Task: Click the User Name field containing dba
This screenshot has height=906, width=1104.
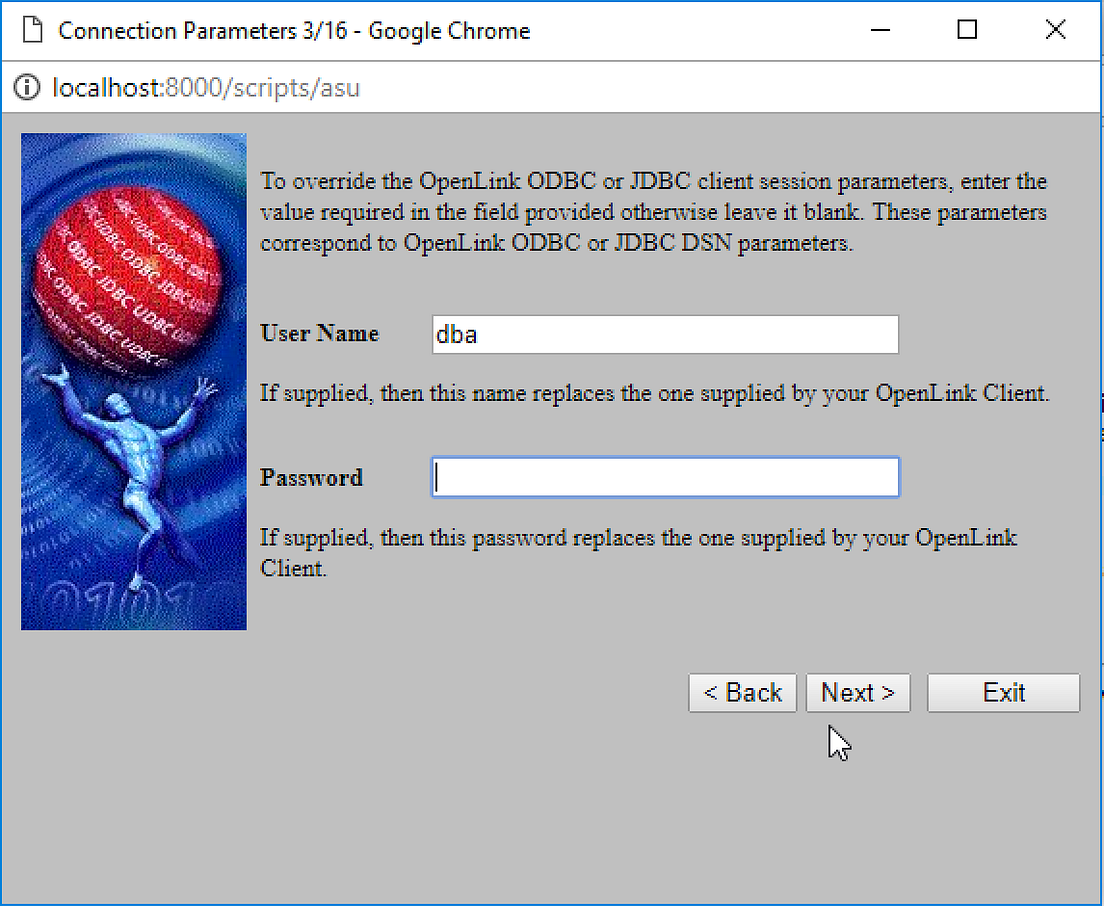Action: coord(664,334)
